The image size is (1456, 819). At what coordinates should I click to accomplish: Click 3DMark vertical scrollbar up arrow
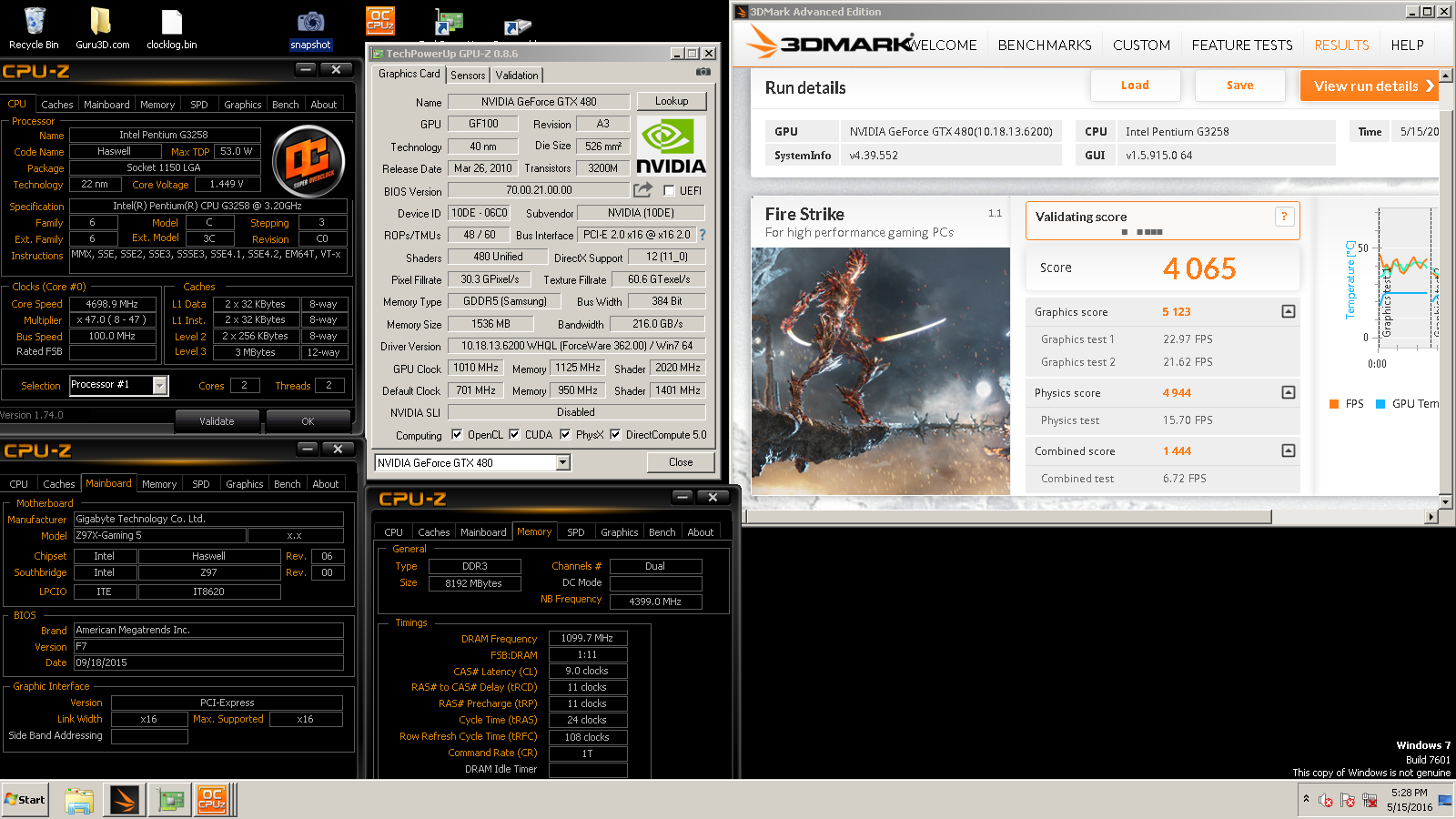[1445, 76]
